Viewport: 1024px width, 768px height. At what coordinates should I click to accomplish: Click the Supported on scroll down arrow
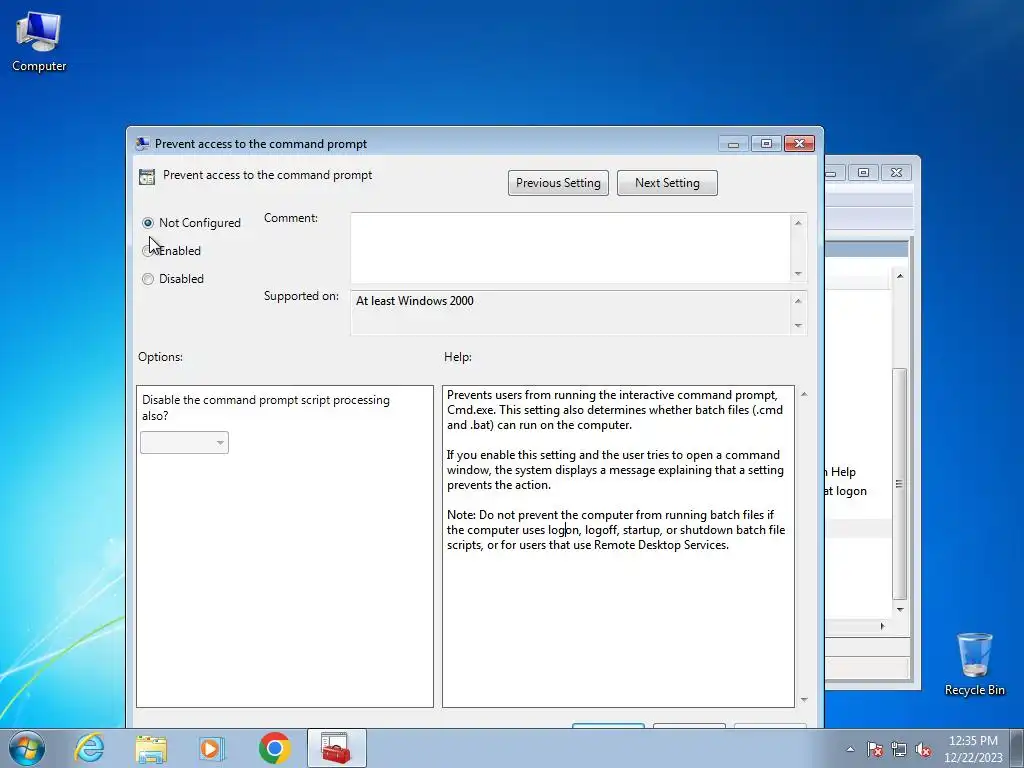pos(798,325)
